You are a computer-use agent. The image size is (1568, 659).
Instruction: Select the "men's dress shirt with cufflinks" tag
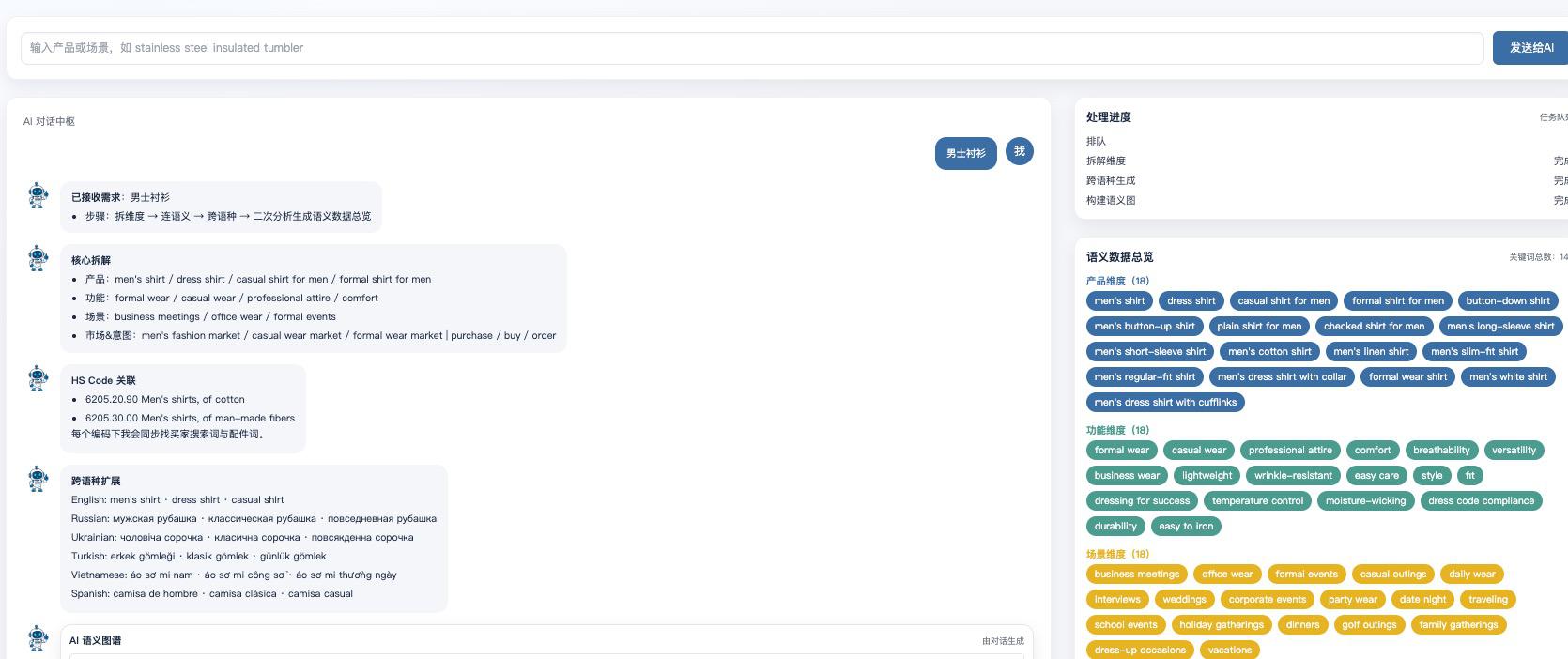click(1164, 403)
